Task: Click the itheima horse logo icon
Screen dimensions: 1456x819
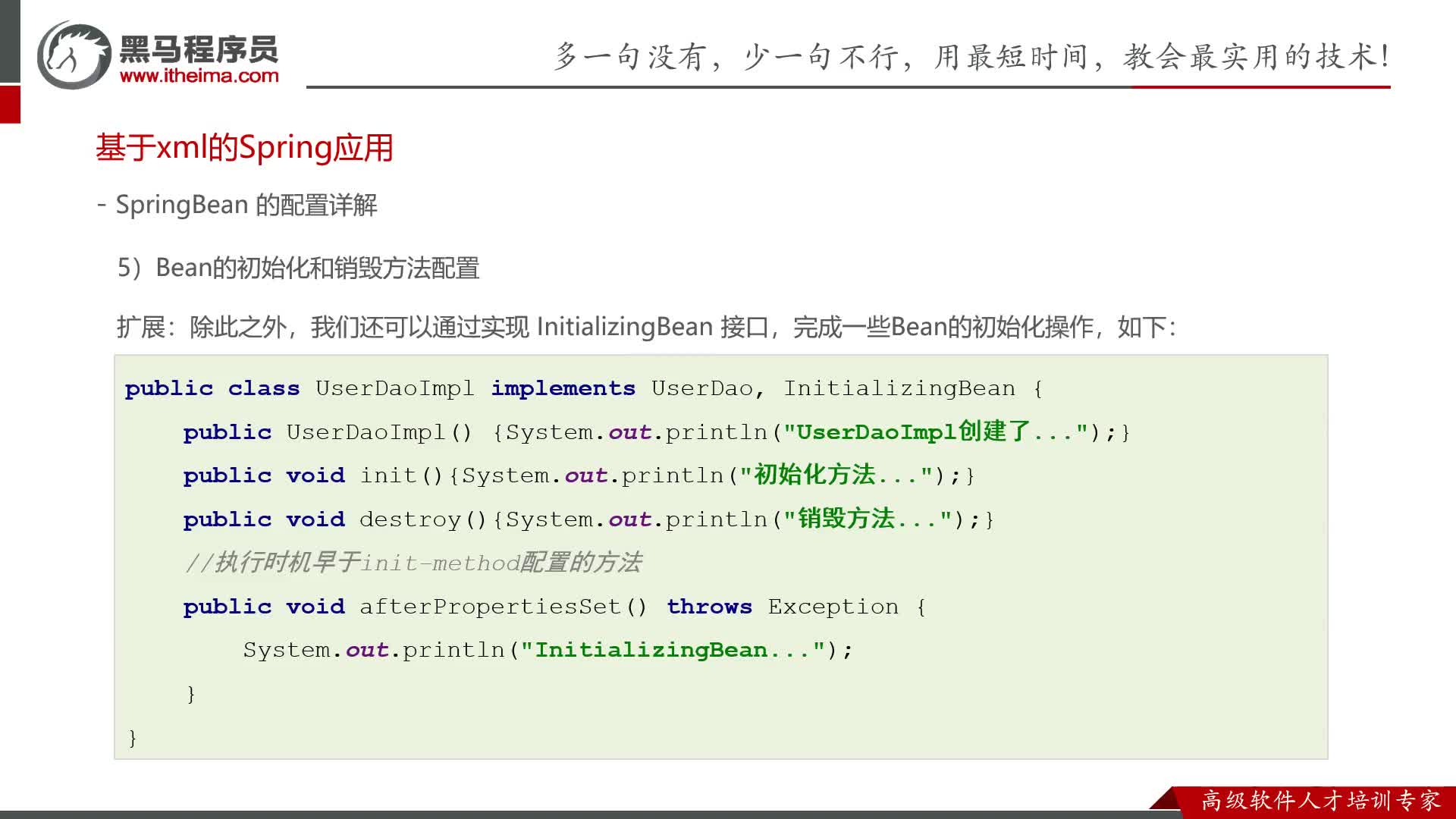Action: (x=74, y=55)
